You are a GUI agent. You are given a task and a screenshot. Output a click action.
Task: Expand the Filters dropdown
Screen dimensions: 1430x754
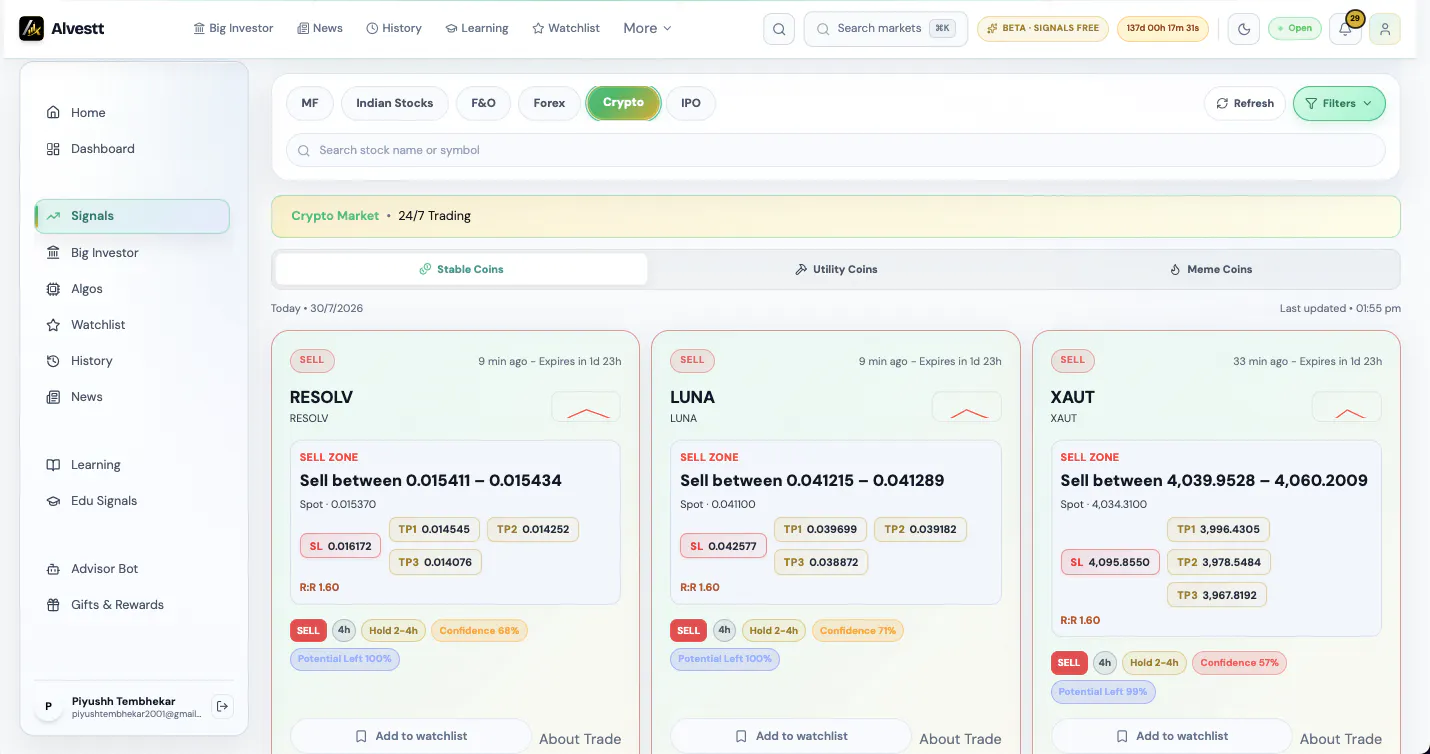[1339, 103]
